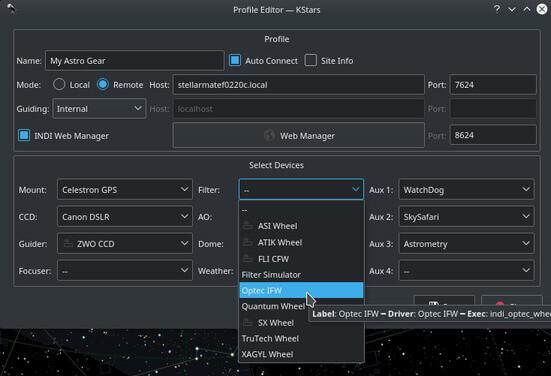
Task: Choose Filter Simulator in dropdown list
Action: [x=301, y=275]
